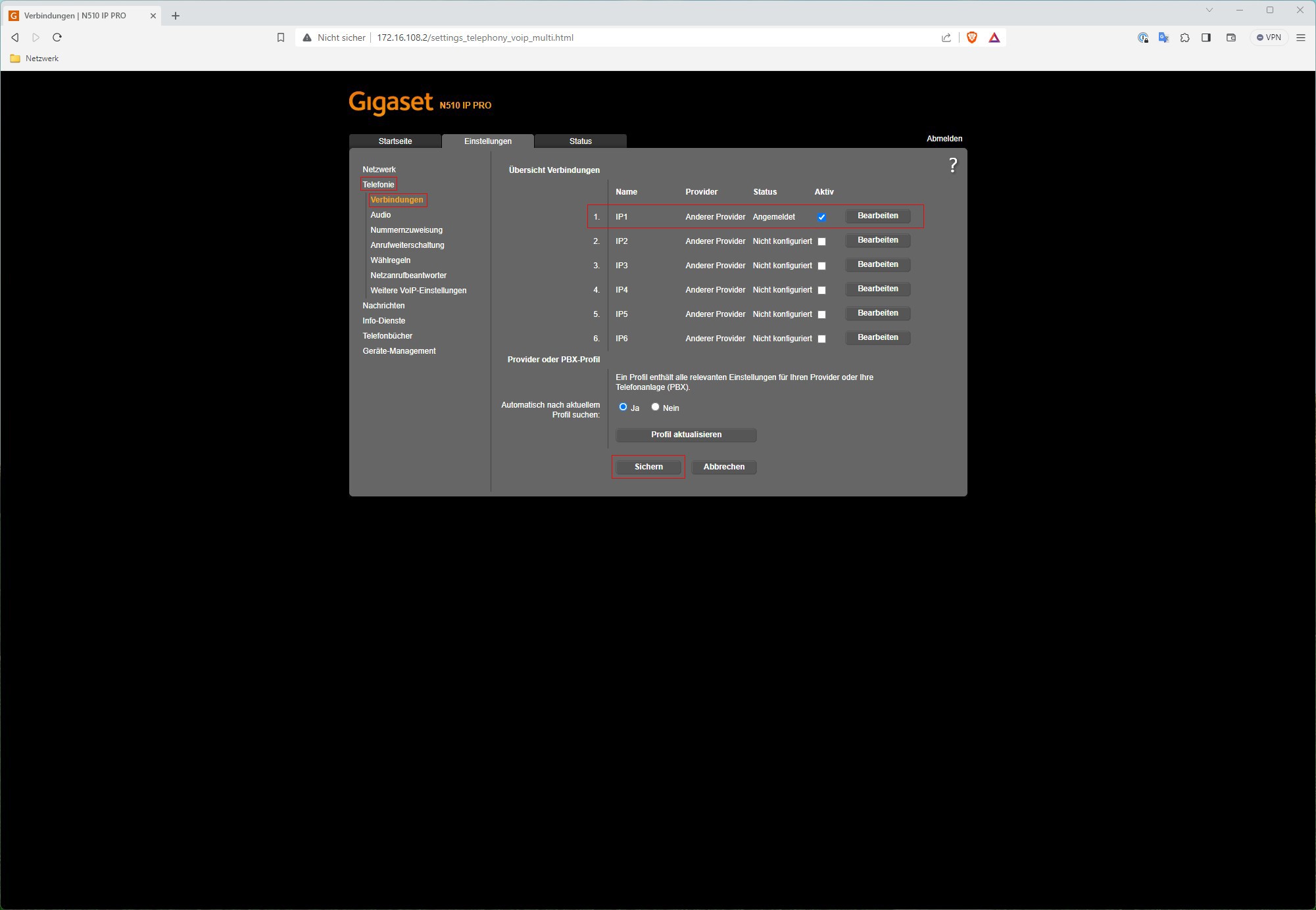This screenshot has height=910, width=1316.
Task: Select Verbindungen in the sidebar
Action: coord(397,200)
